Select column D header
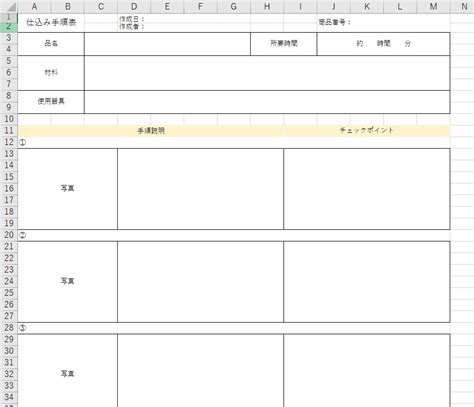The width and height of the screenshot is (474, 407). (x=134, y=7)
